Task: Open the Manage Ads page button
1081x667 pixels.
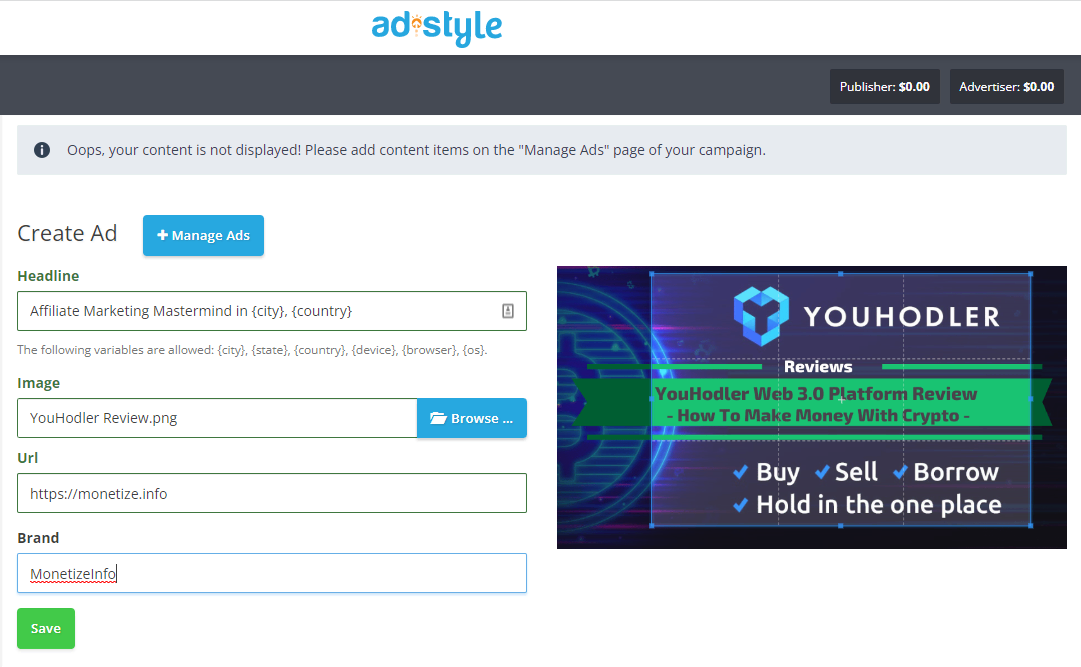Action: pyautogui.click(x=203, y=235)
